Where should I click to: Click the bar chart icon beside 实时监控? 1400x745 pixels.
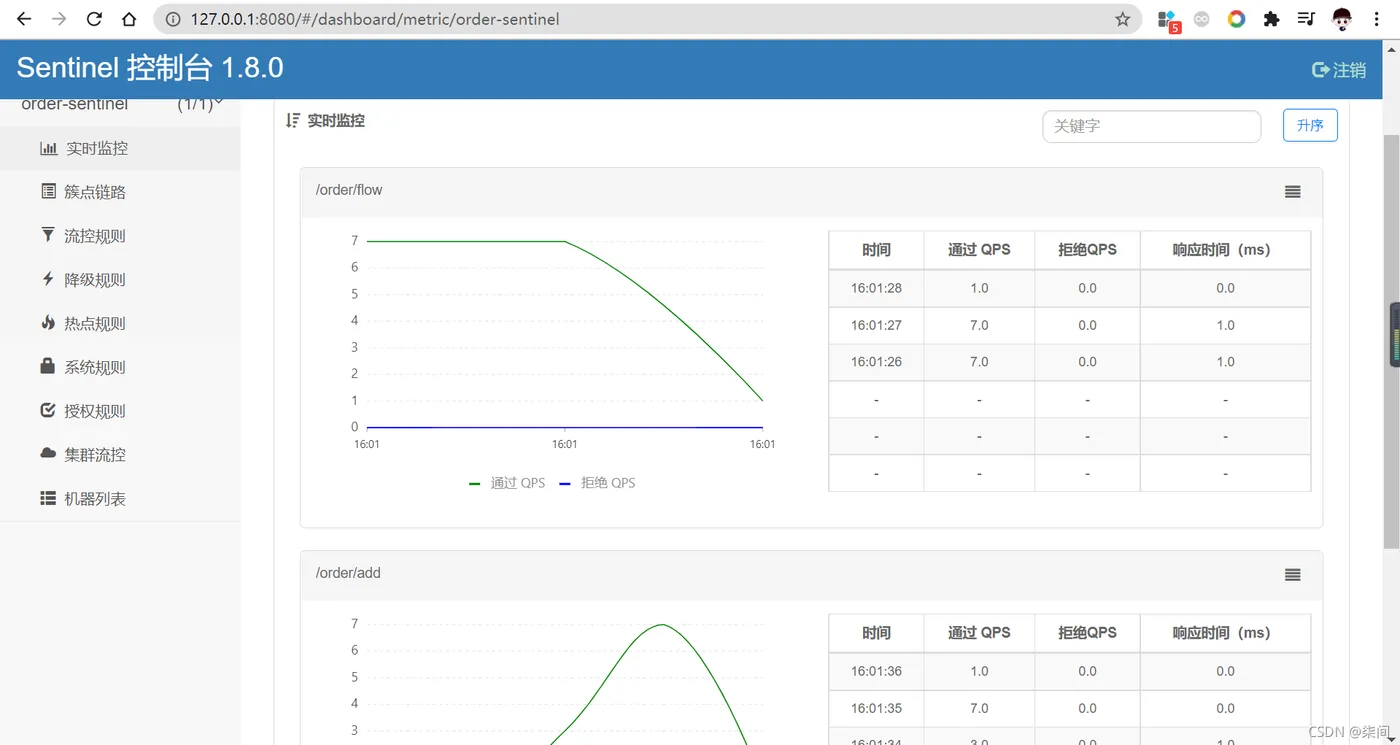click(x=48, y=148)
